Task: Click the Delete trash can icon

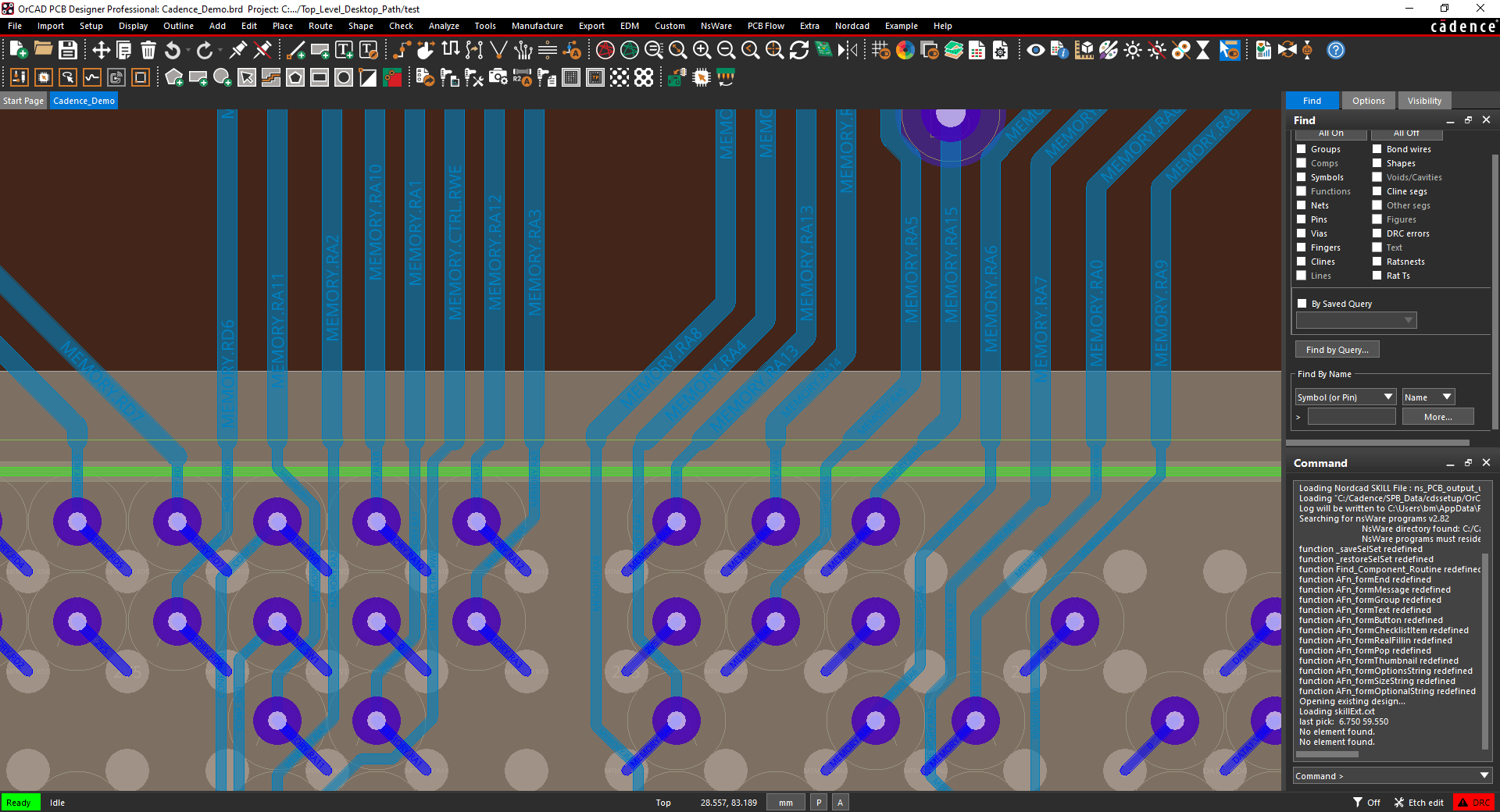Action: [148, 50]
